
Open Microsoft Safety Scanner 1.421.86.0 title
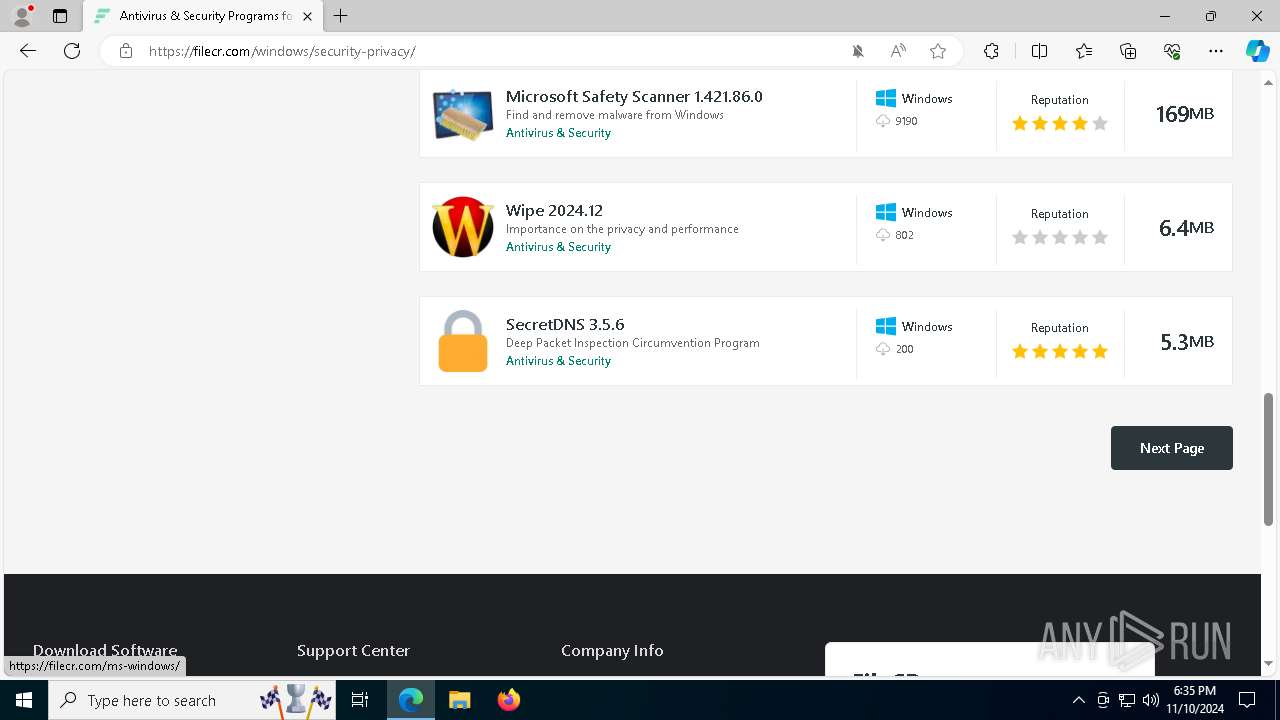point(634,96)
